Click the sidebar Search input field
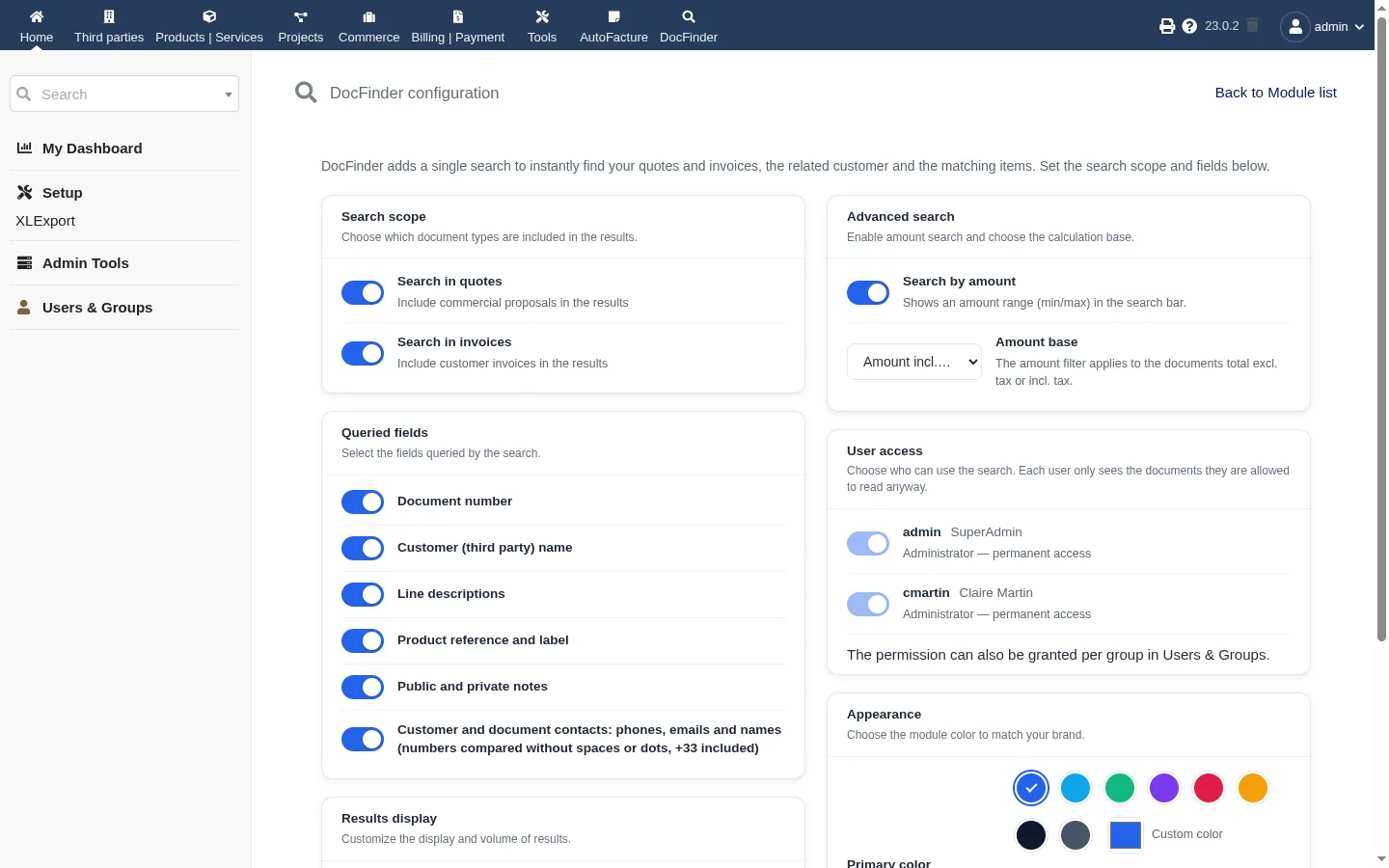The height and width of the screenshot is (868, 1389). coord(124,94)
